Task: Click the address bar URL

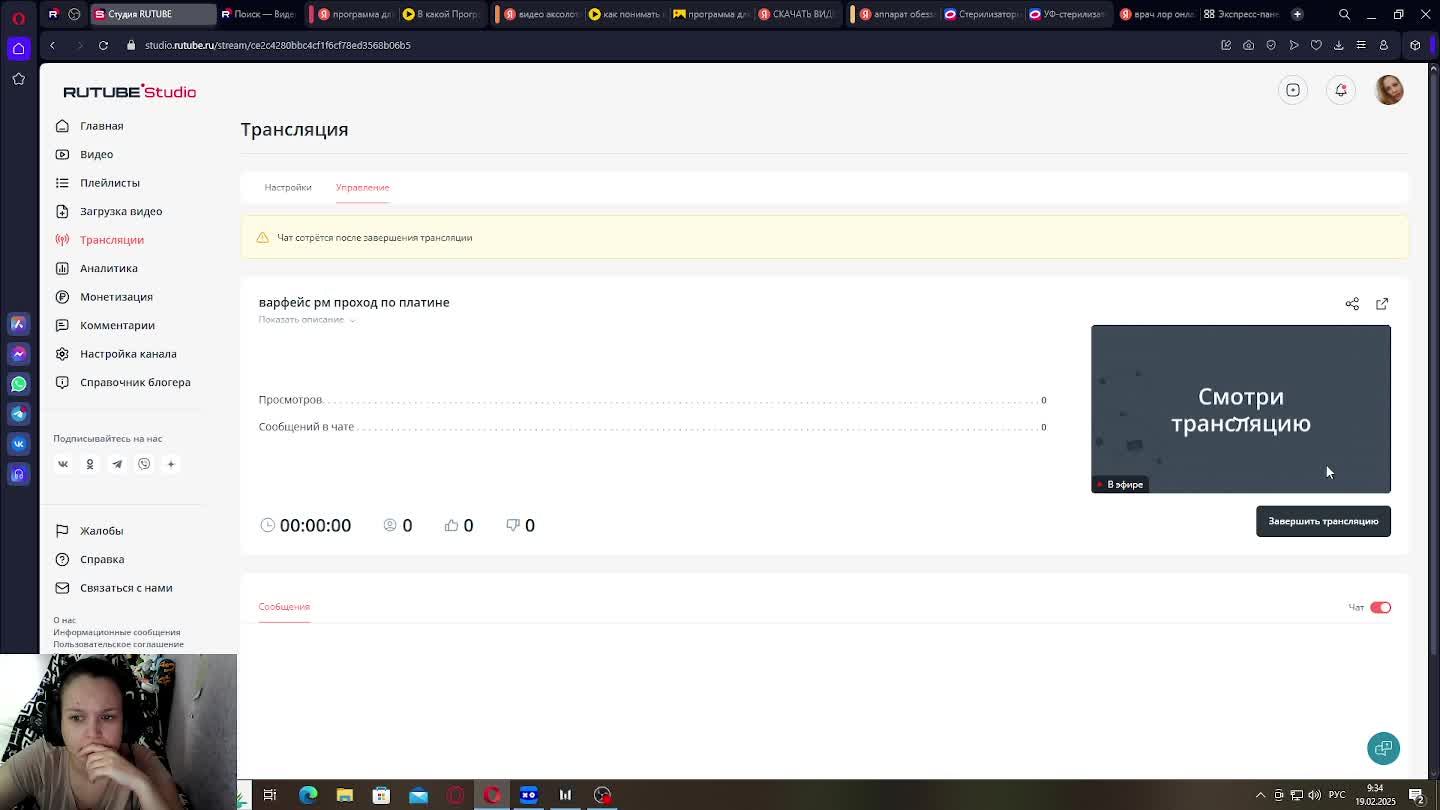Action: [x=278, y=45]
